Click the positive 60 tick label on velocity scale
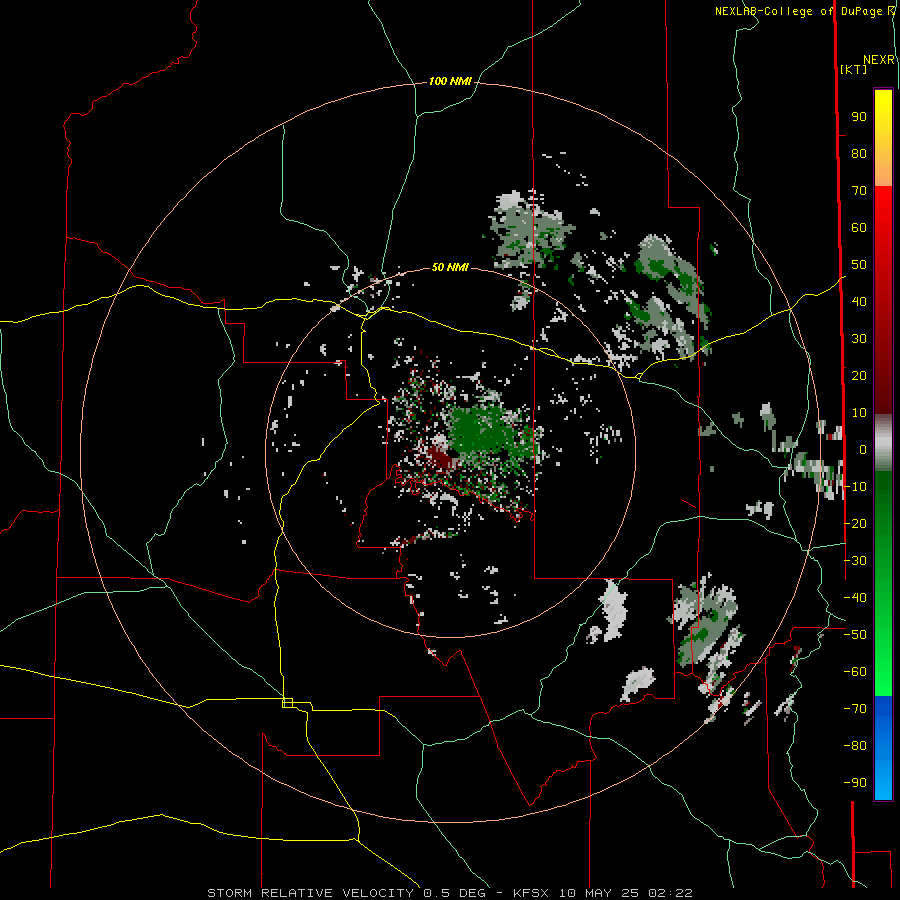The width and height of the screenshot is (900, 900). (859, 228)
